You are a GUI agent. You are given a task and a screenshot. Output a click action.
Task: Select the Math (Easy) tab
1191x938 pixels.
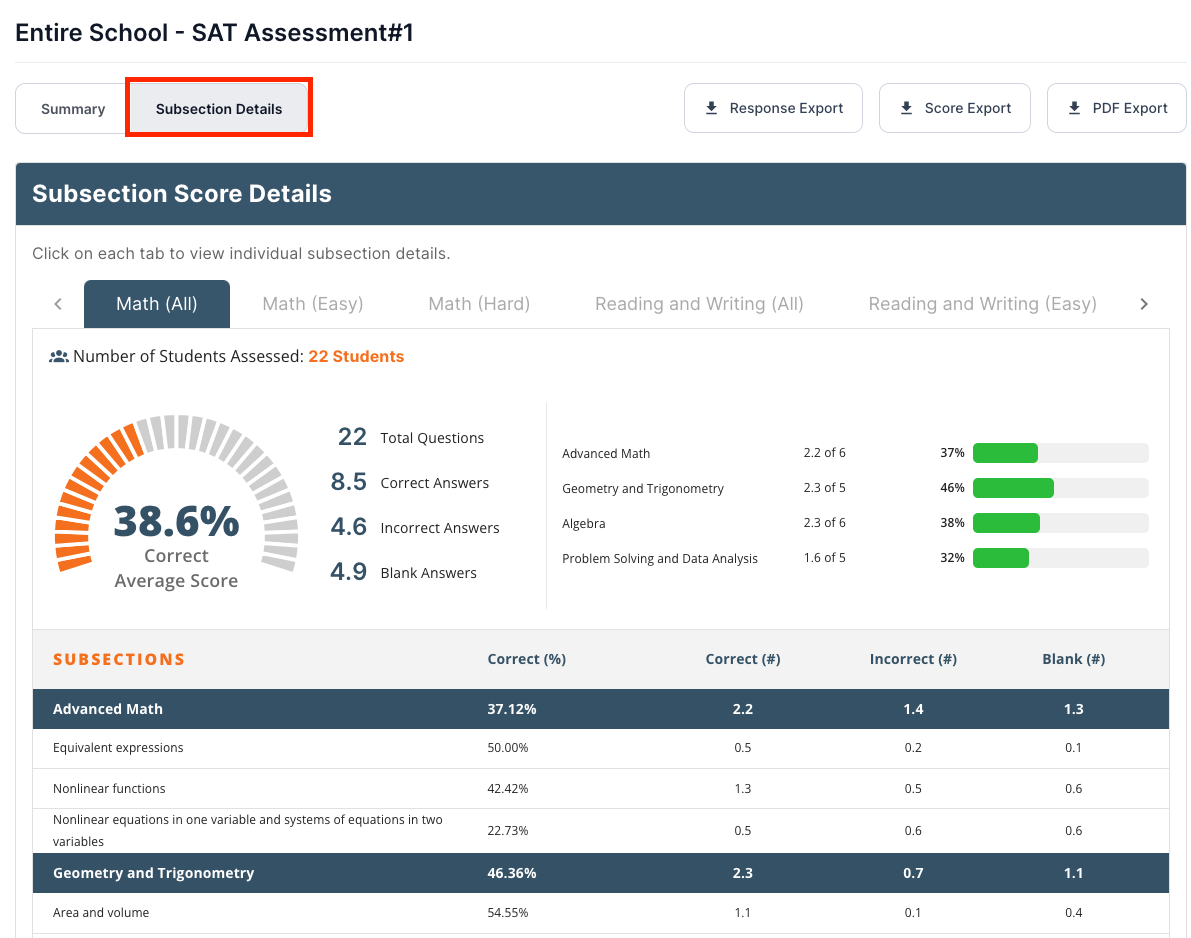pos(313,304)
